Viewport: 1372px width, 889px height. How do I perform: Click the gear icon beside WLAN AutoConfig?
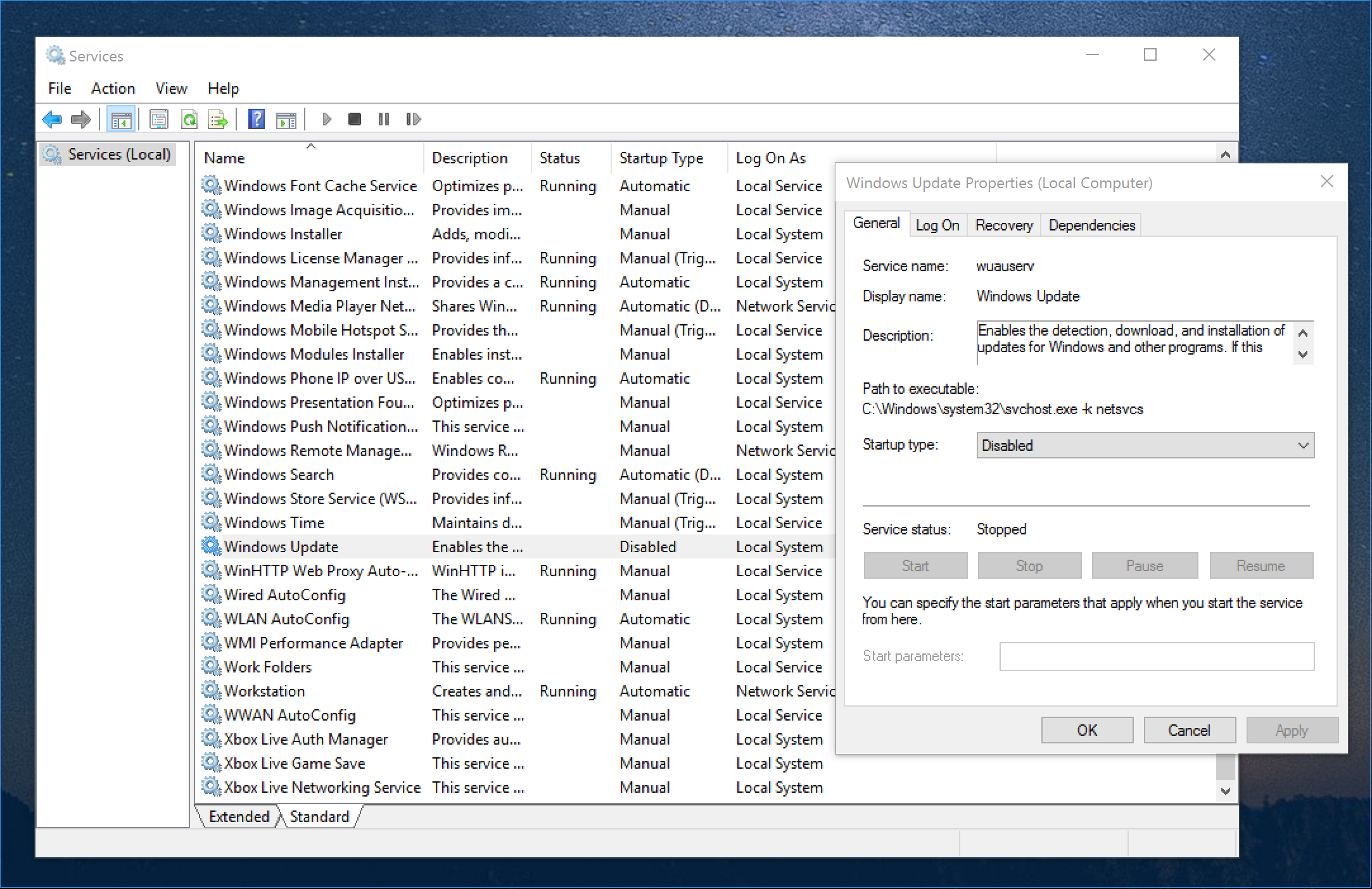click(x=211, y=618)
